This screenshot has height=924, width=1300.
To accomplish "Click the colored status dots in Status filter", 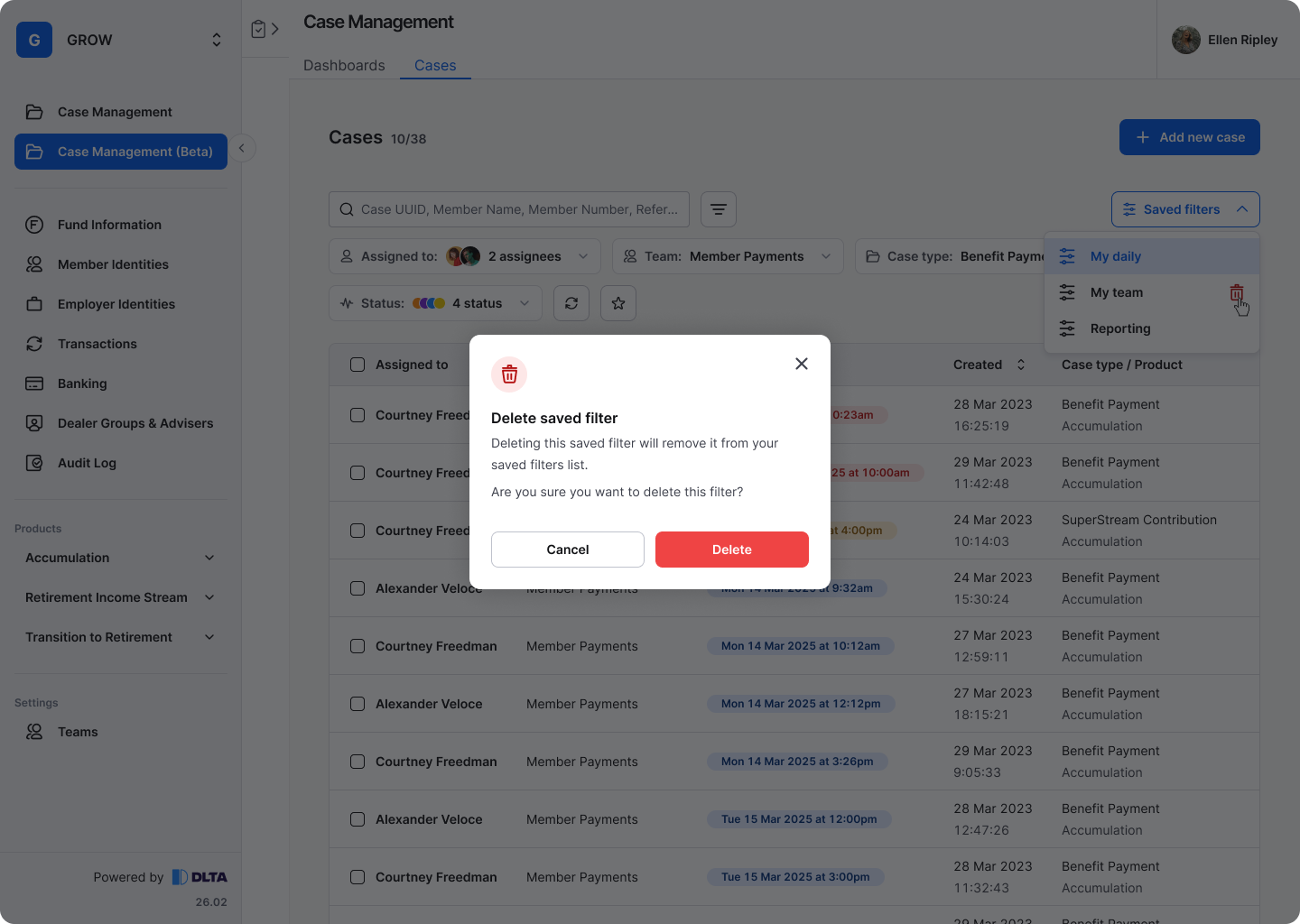I will [429, 303].
